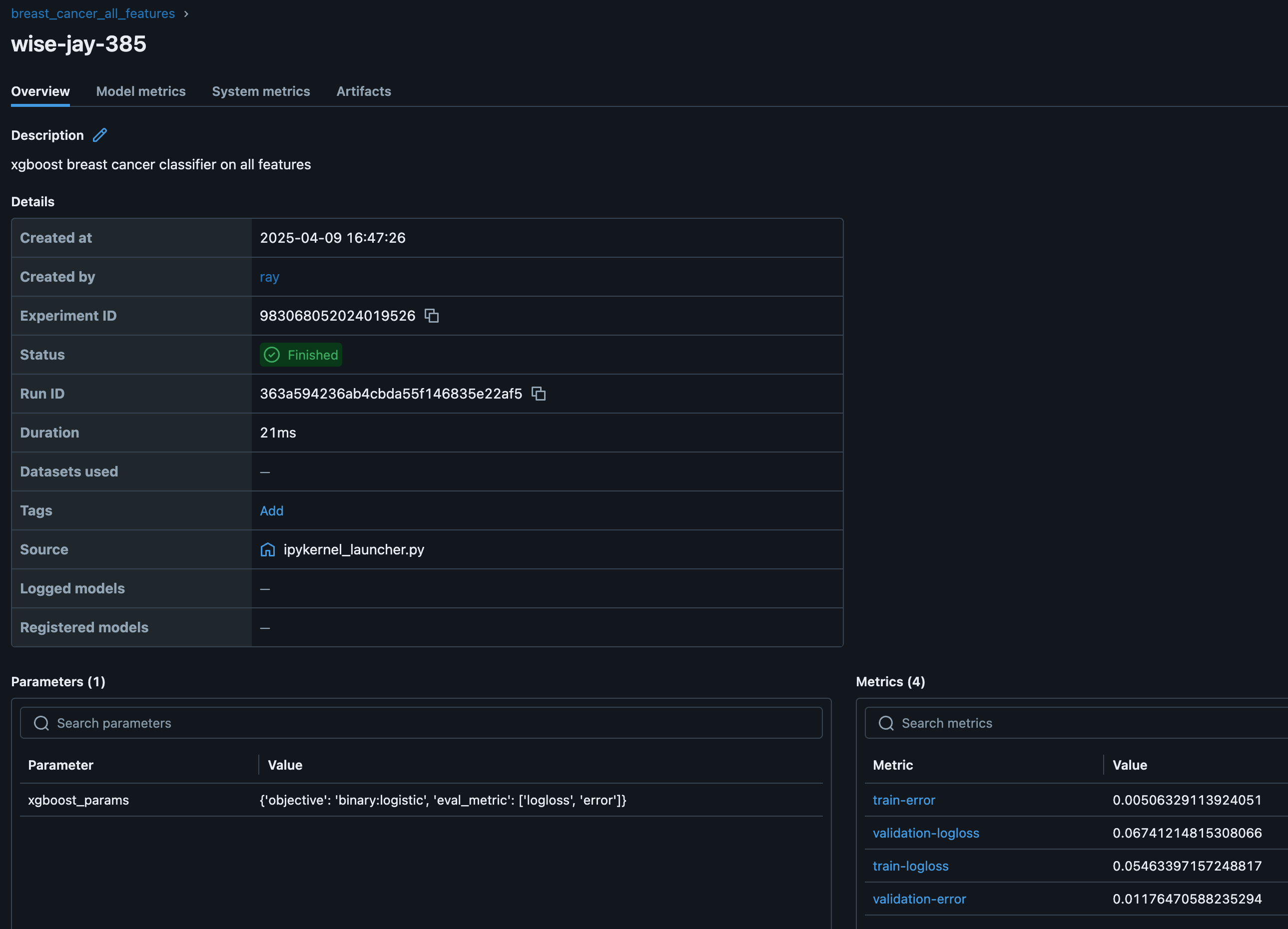Click the home icon beside ipykernel_launcher.py
Viewport: 1288px width, 929px height.
tap(267, 550)
